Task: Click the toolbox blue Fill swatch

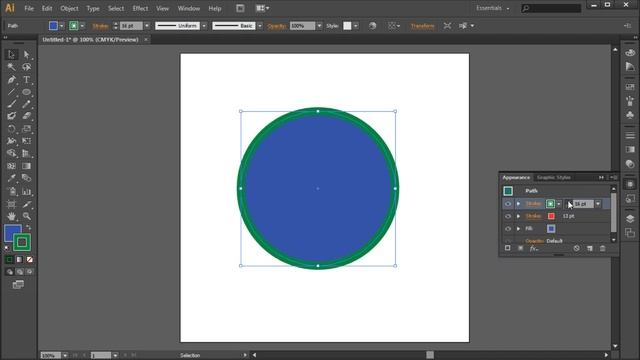Action: (x=12, y=233)
